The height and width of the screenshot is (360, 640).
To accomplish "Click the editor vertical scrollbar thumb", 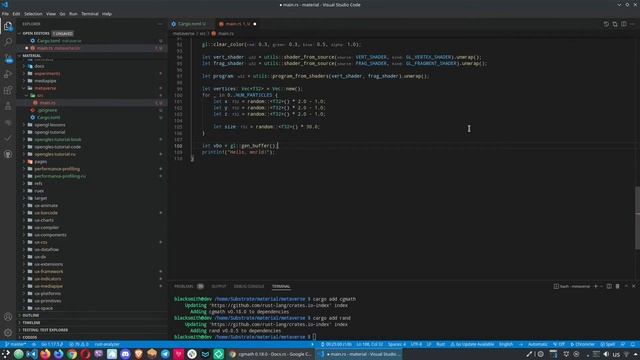I will point(637,218).
